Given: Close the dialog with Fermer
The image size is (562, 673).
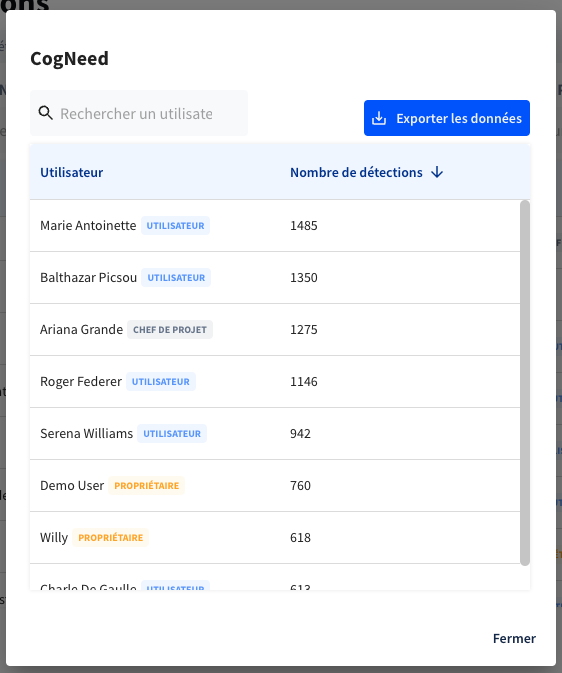Looking at the screenshot, I should [514, 638].
